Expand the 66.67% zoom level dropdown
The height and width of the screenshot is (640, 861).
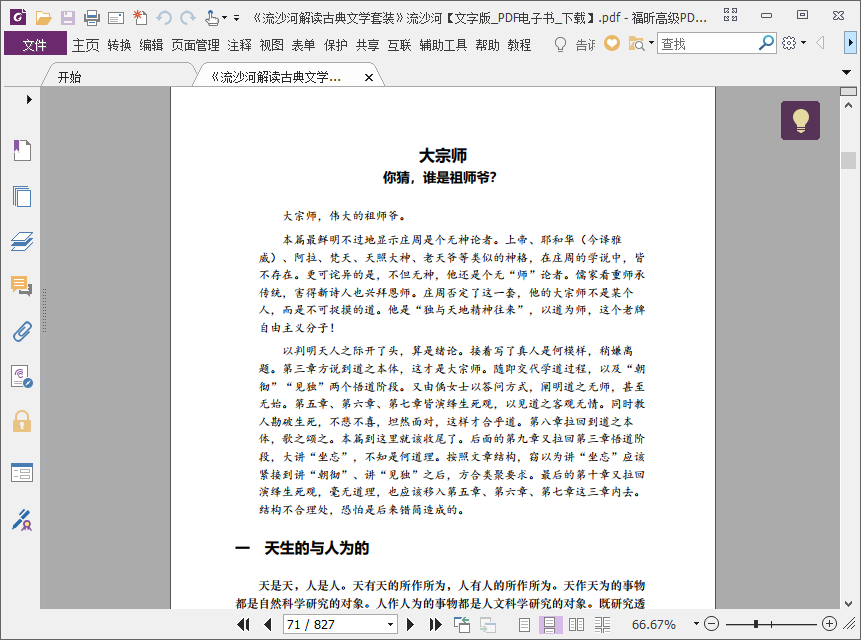tap(696, 624)
